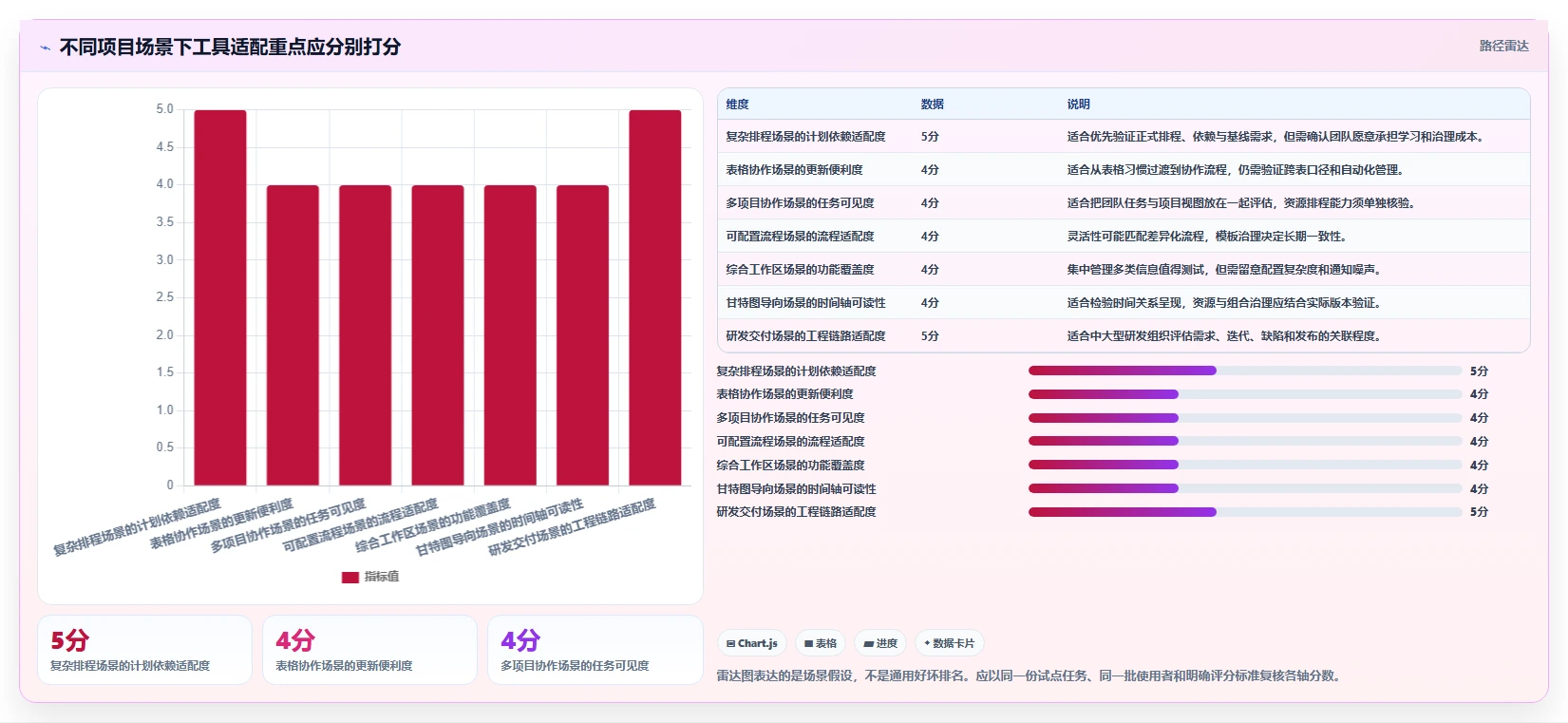The height and width of the screenshot is (723, 1568).
Task: Click progress bar for 表格协作场景的更新便利度
Action: pyautogui.click(x=1245, y=394)
